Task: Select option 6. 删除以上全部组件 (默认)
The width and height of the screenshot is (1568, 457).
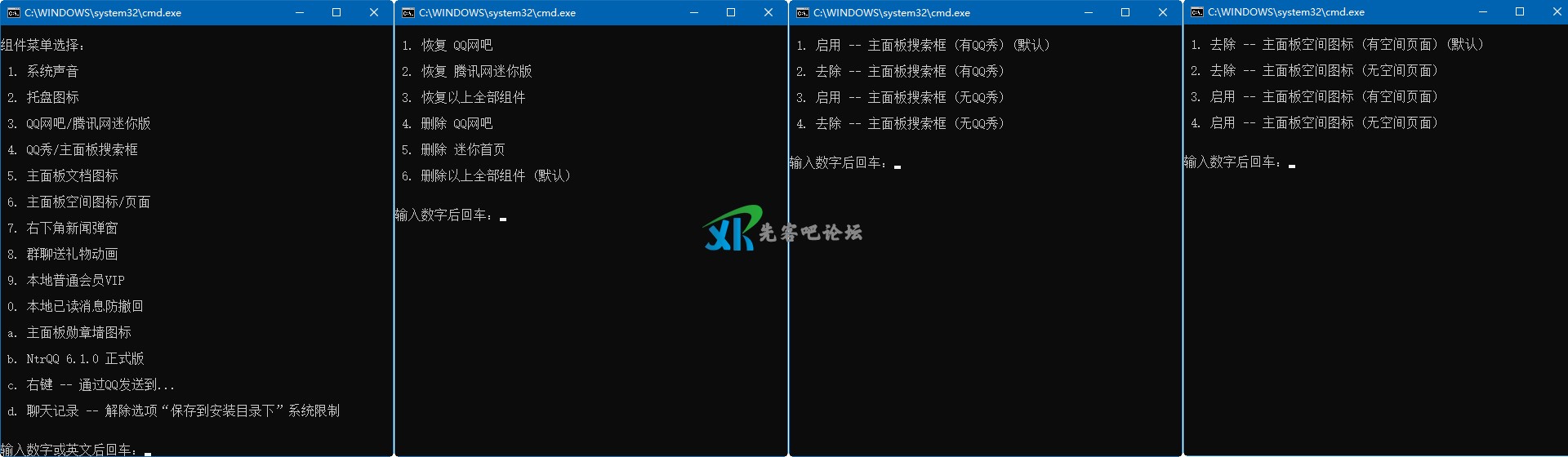Action: point(486,176)
